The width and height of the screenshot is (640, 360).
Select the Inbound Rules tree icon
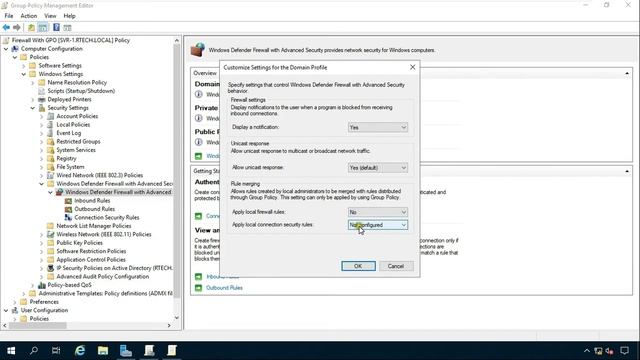click(68, 200)
